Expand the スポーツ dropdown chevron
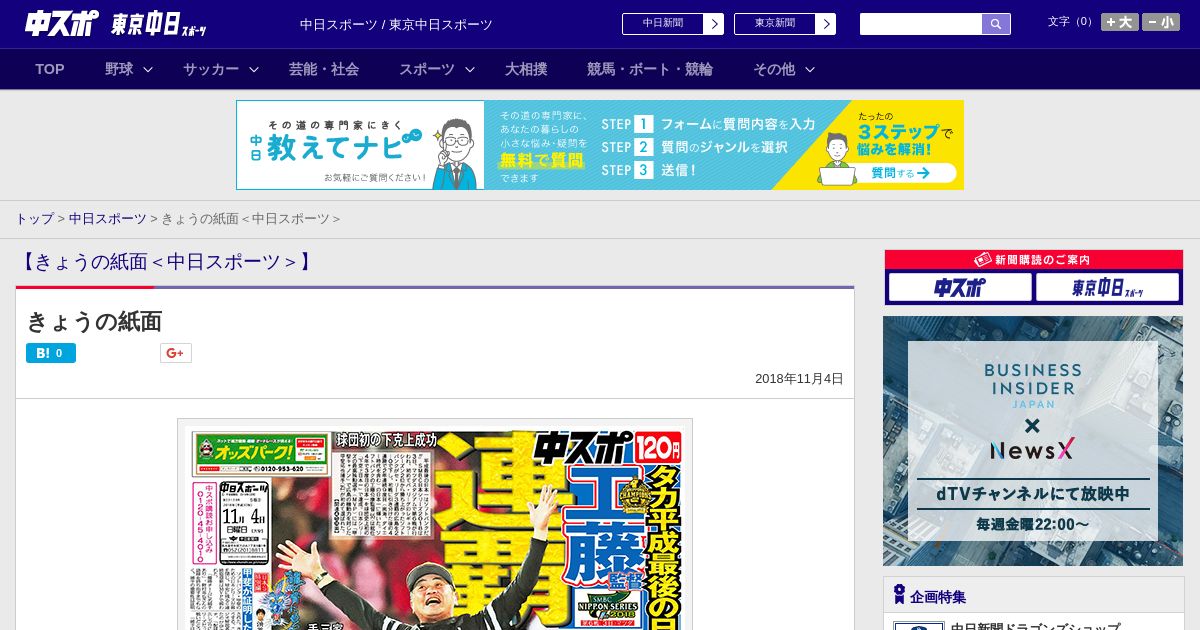Screen dimensions: 1200x630 [x=470, y=69]
